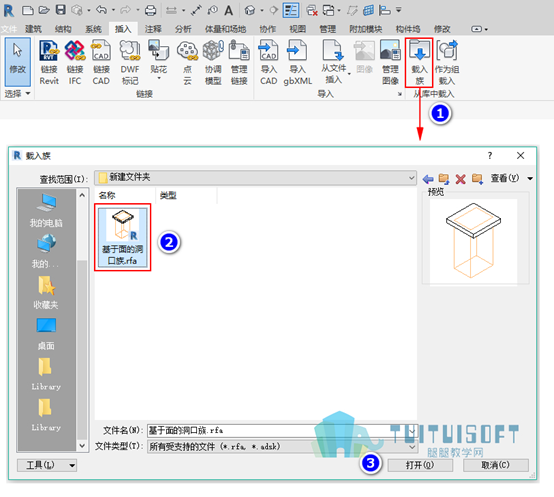Image resolution: width=554 pixels, height=497 pixels.
Task: Expand the Decal (贴花) dropdown arrow
Action: coord(159,78)
